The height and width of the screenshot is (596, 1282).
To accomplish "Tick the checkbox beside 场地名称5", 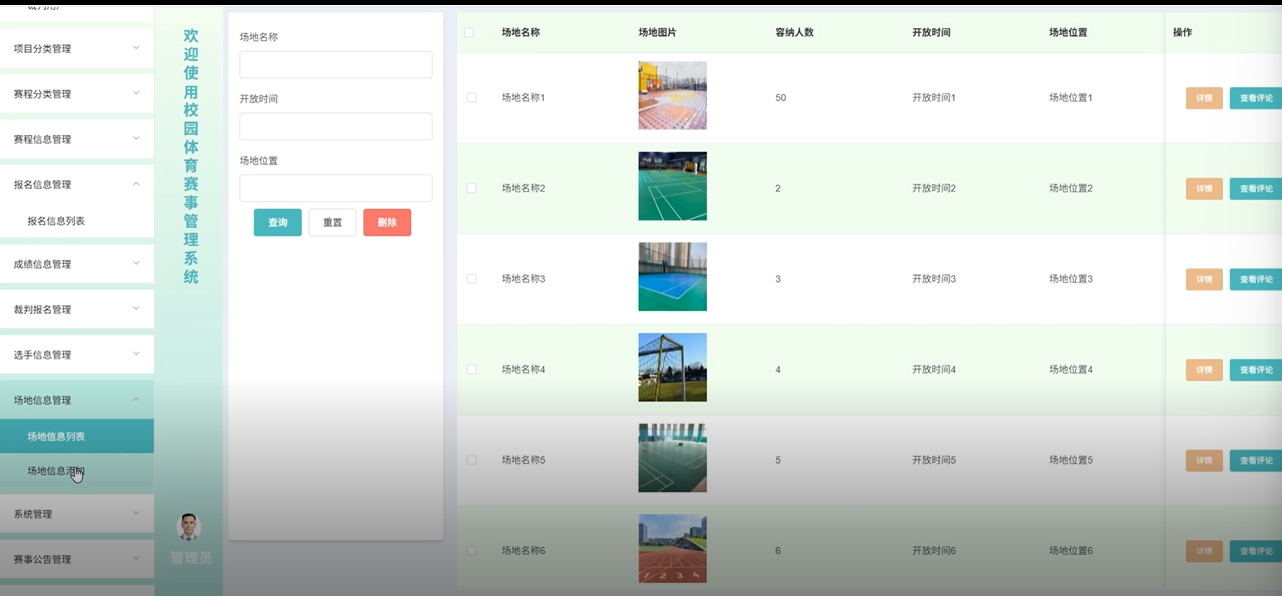I will pos(471,460).
